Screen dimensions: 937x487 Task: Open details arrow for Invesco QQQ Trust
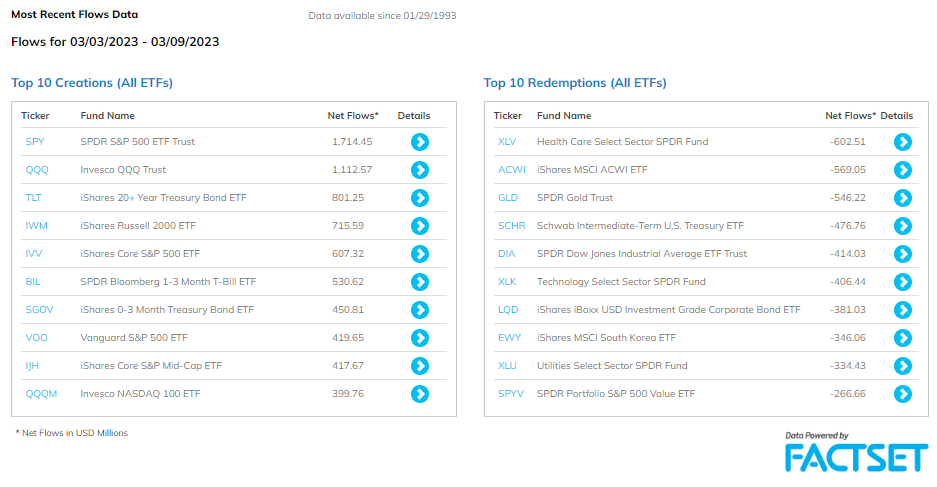tap(419, 170)
